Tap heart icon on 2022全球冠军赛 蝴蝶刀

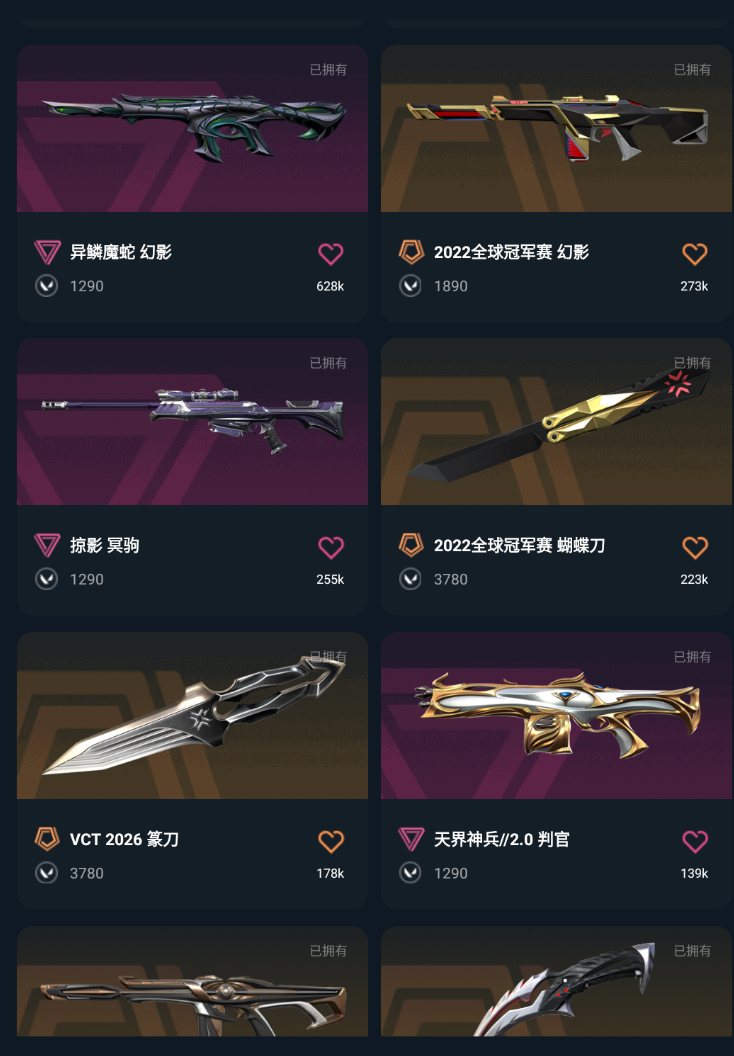click(x=695, y=548)
